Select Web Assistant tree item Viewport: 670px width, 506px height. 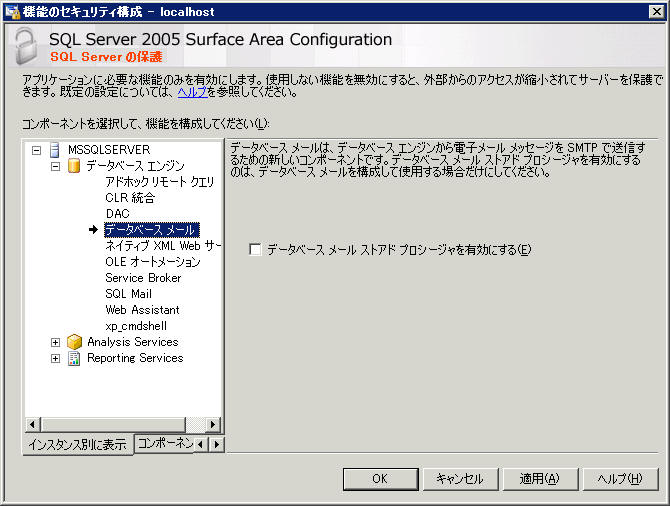pyautogui.click(x=142, y=310)
